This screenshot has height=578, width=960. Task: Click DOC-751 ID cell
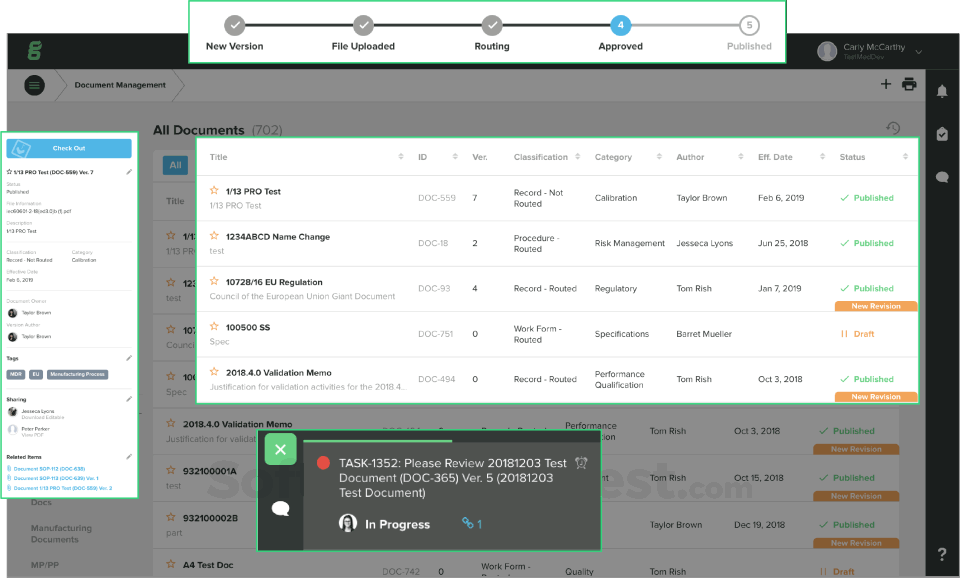435,334
